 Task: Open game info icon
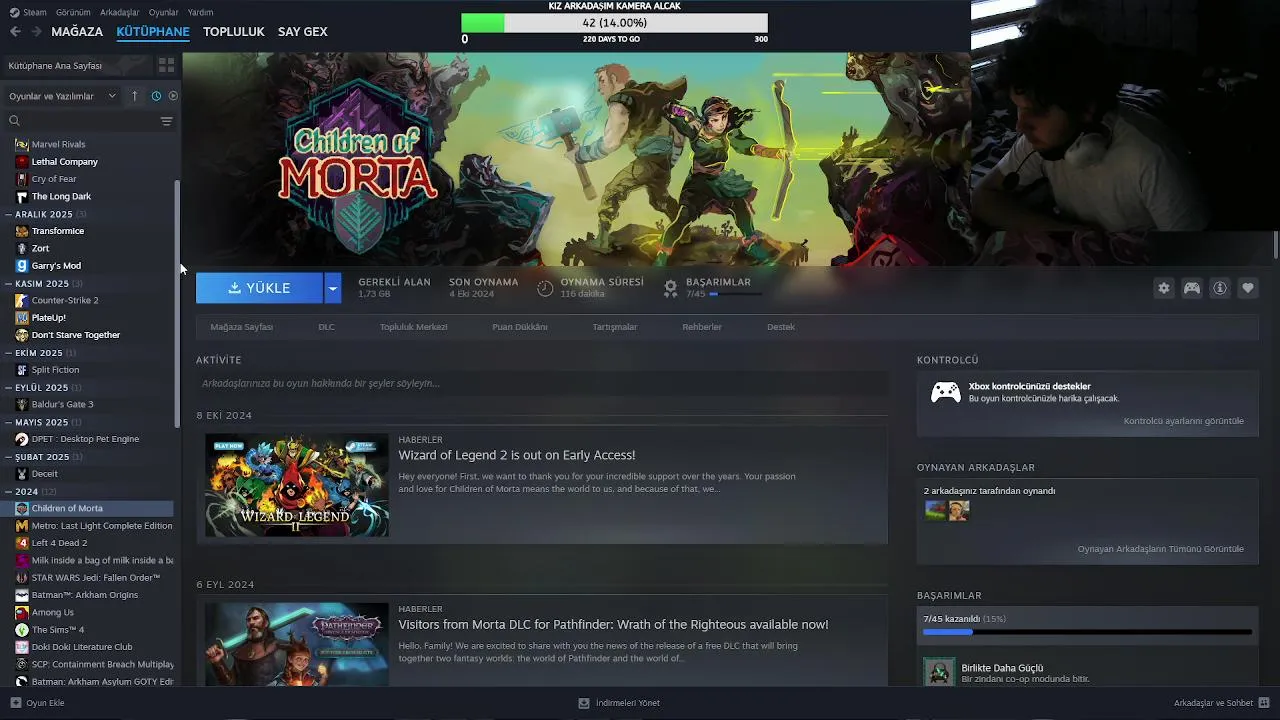1220,288
